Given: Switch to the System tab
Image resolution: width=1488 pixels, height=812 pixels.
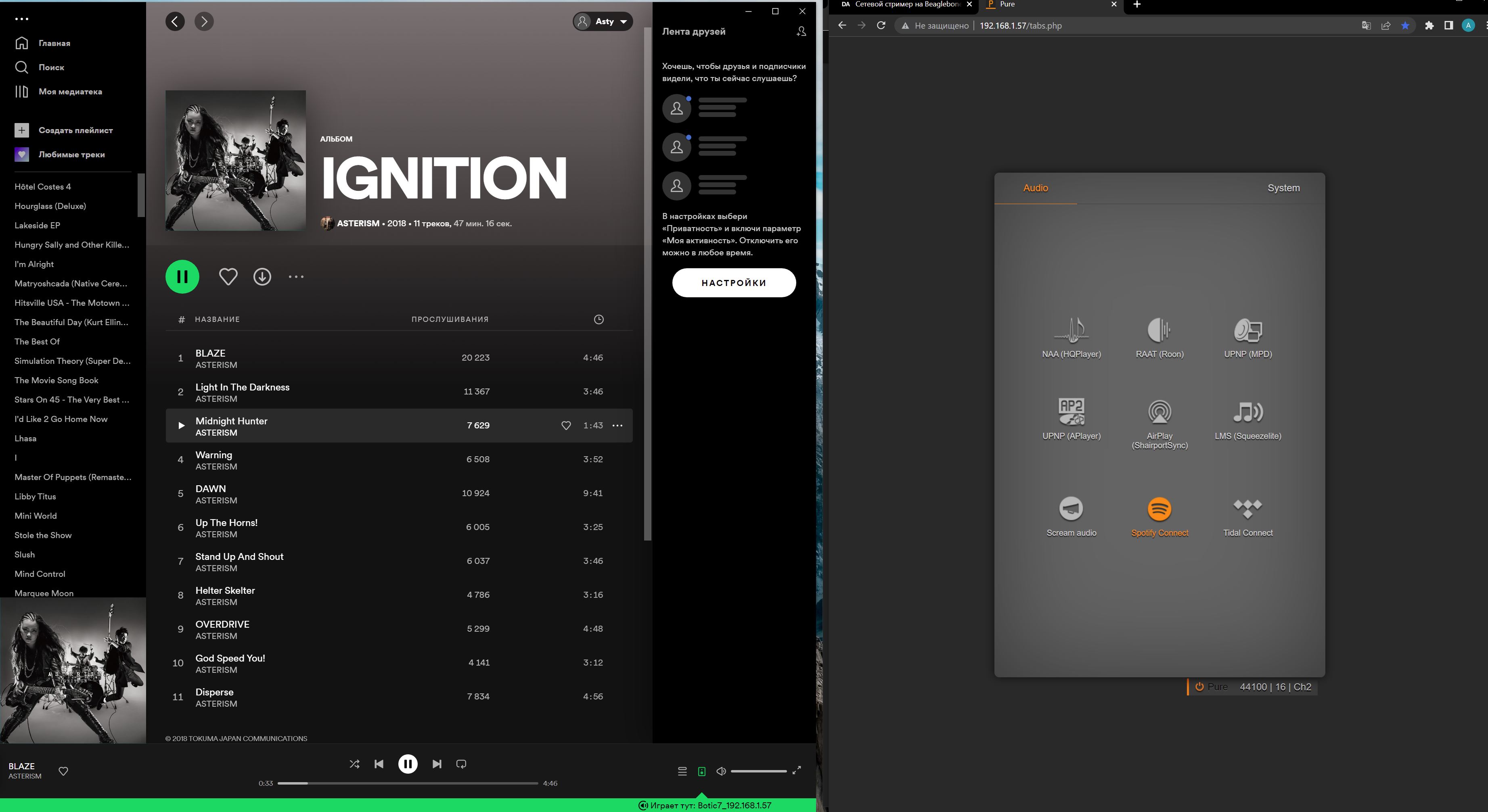Looking at the screenshot, I should (x=1283, y=188).
